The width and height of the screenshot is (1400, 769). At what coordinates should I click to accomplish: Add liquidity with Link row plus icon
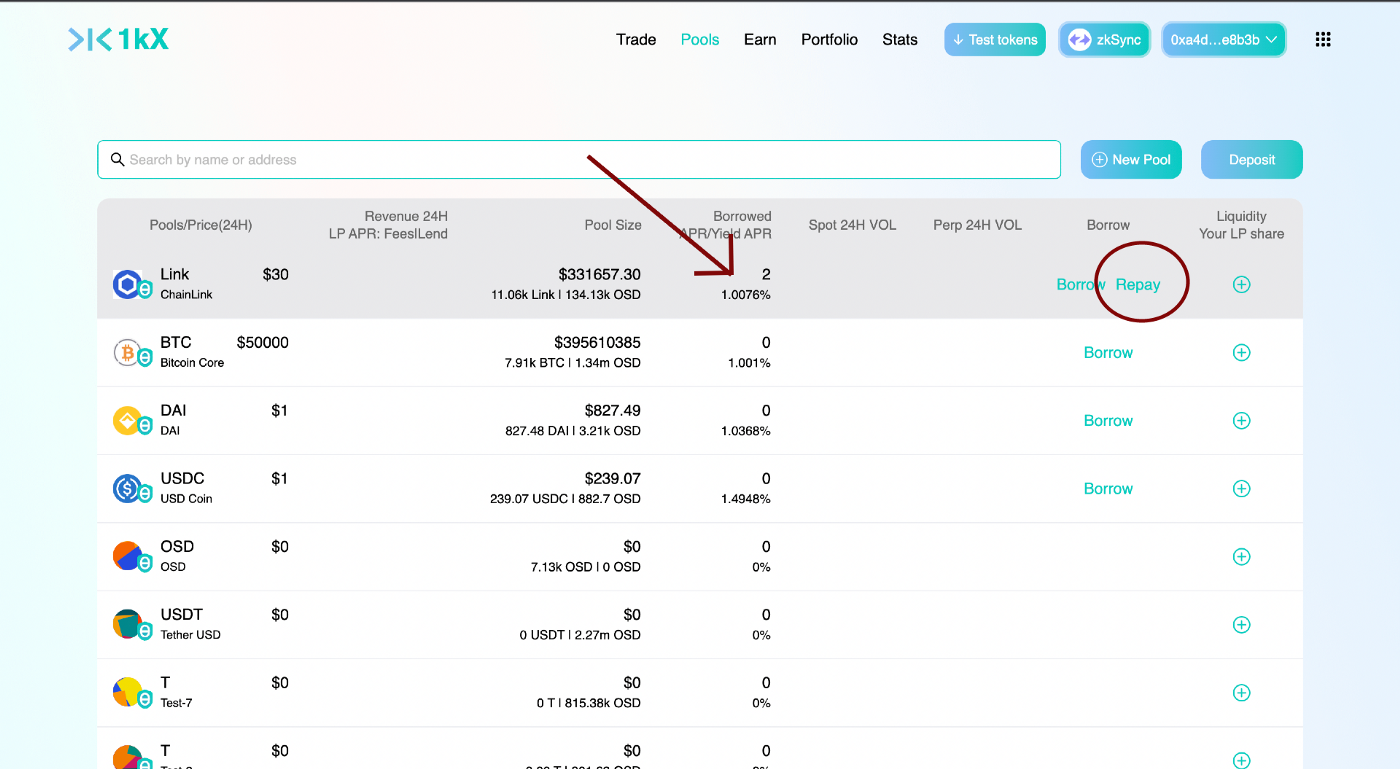1241,284
